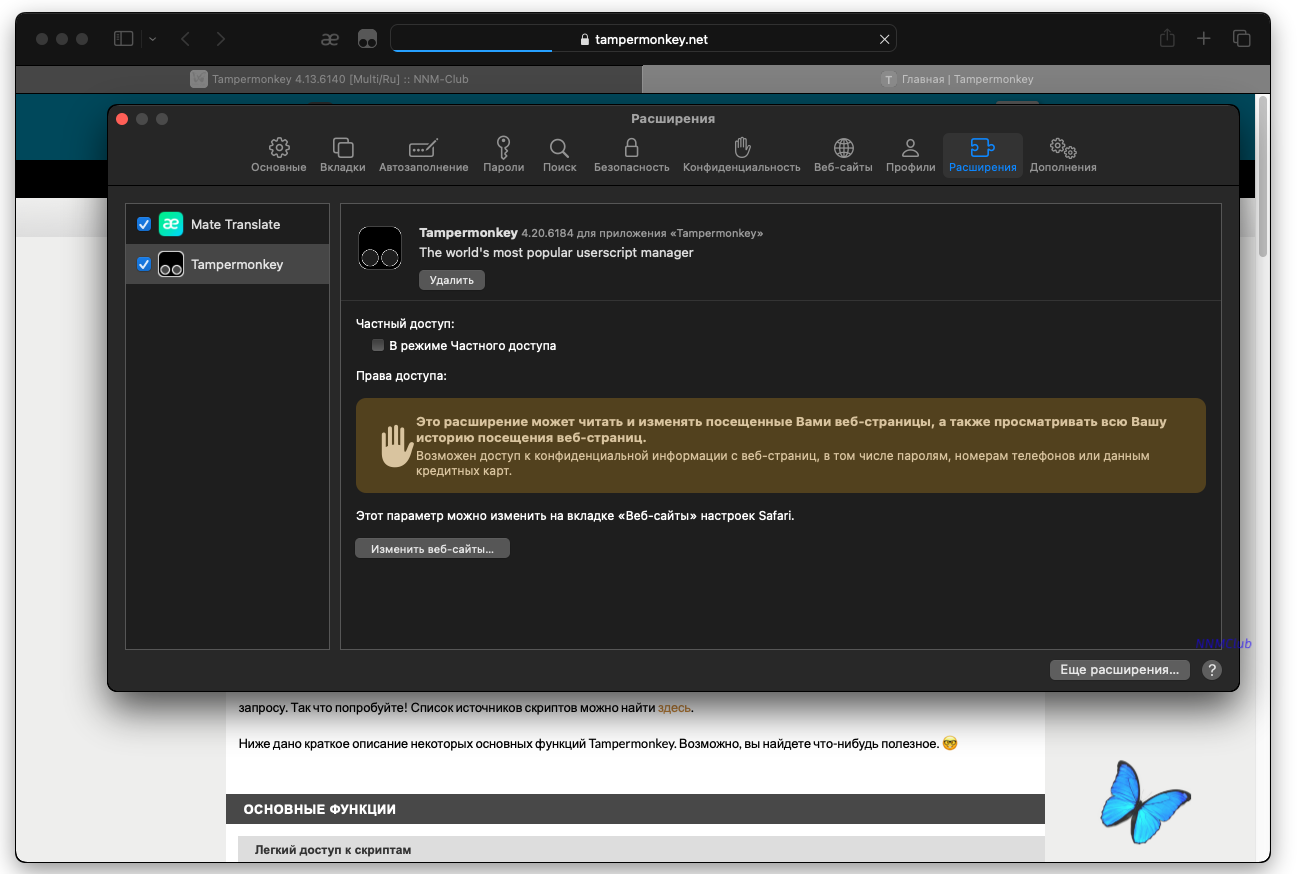Click the ОСНОВНЫЕ ФУНКЦИИ heading
1299x874 pixels.
[320, 809]
